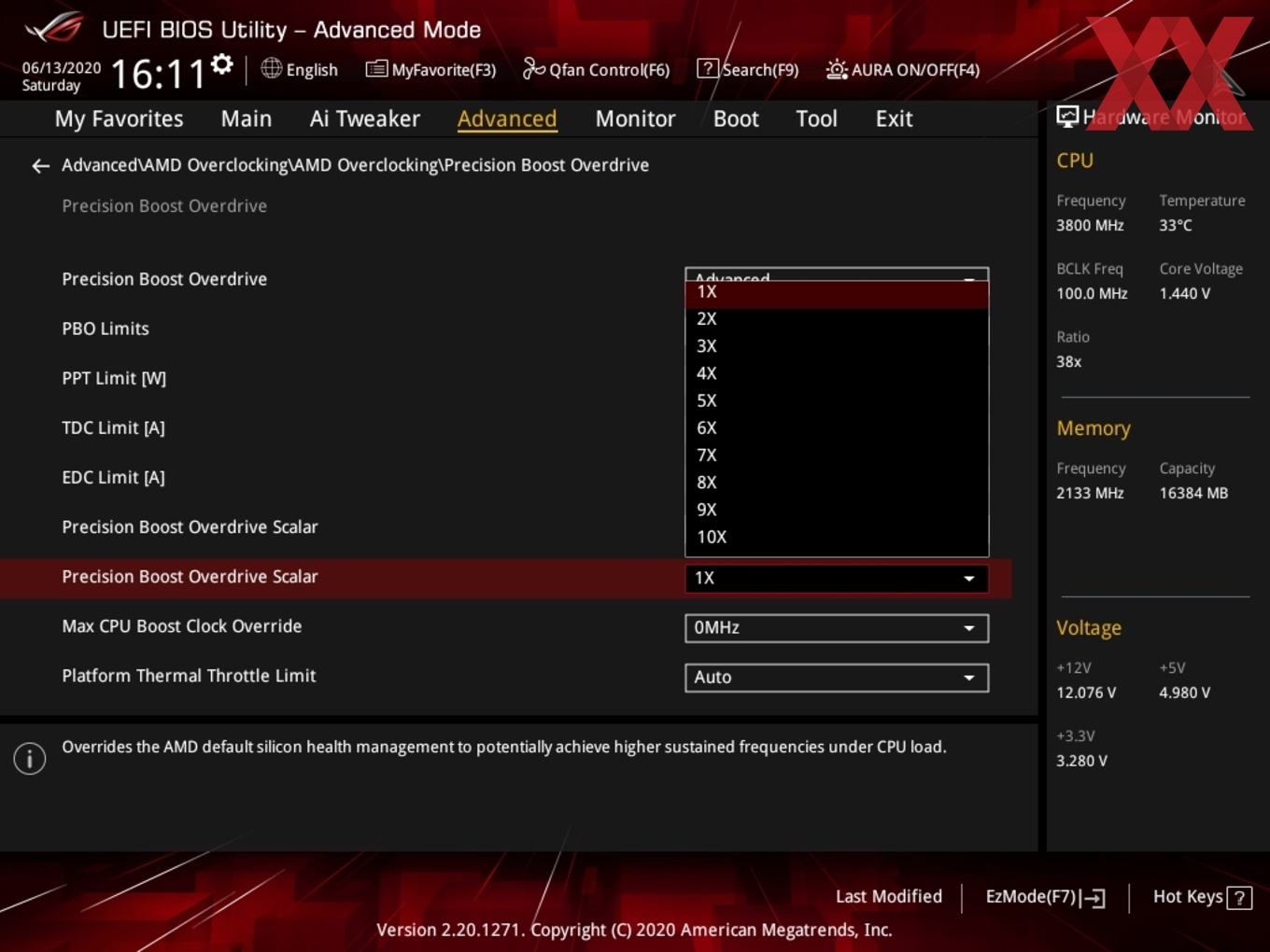Click Memory Capacity 16384 MB value
Image resolution: width=1270 pixels, height=952 pixels.
tap(1193, 494)
